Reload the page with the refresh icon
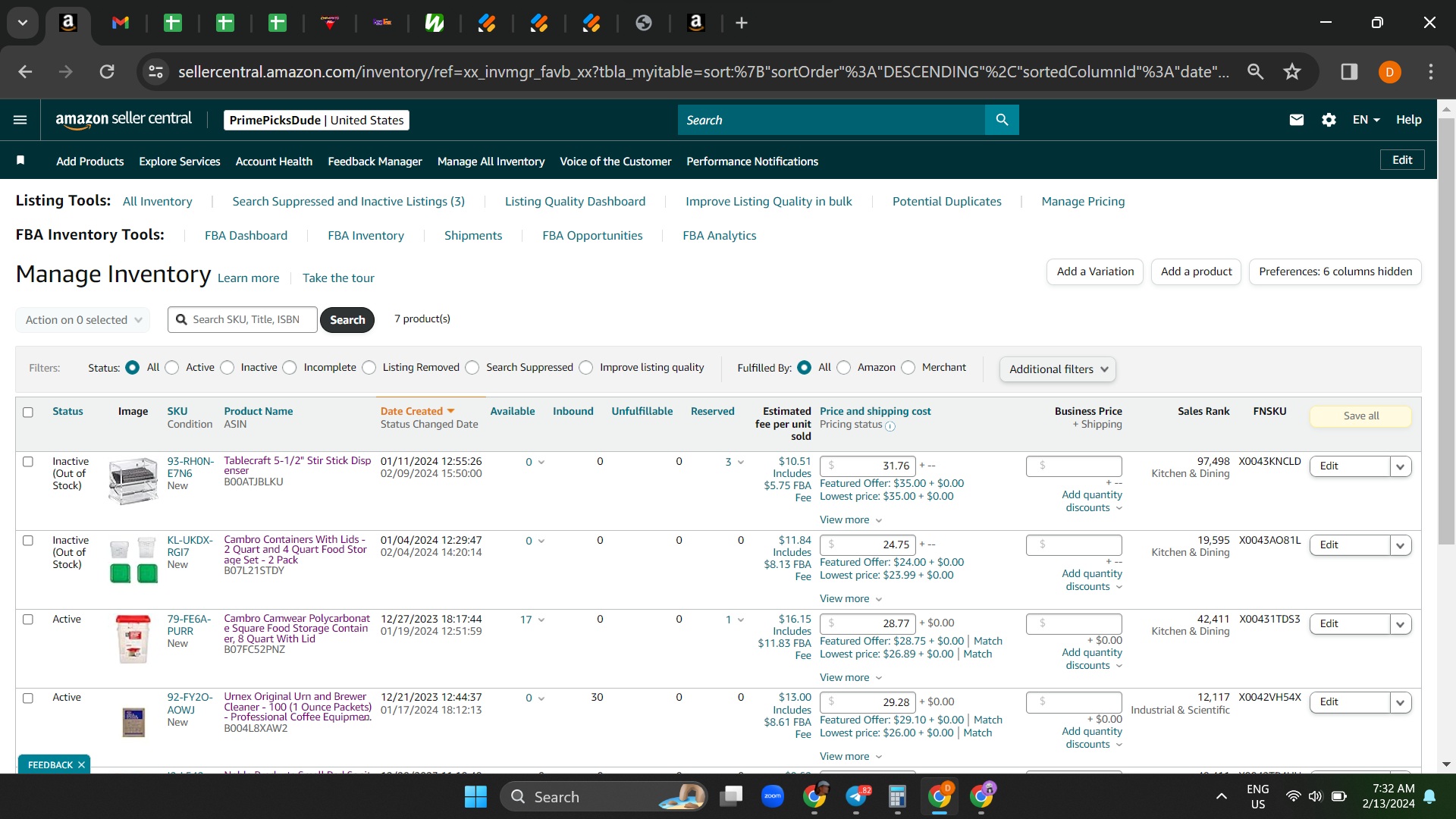 [107, 71]
